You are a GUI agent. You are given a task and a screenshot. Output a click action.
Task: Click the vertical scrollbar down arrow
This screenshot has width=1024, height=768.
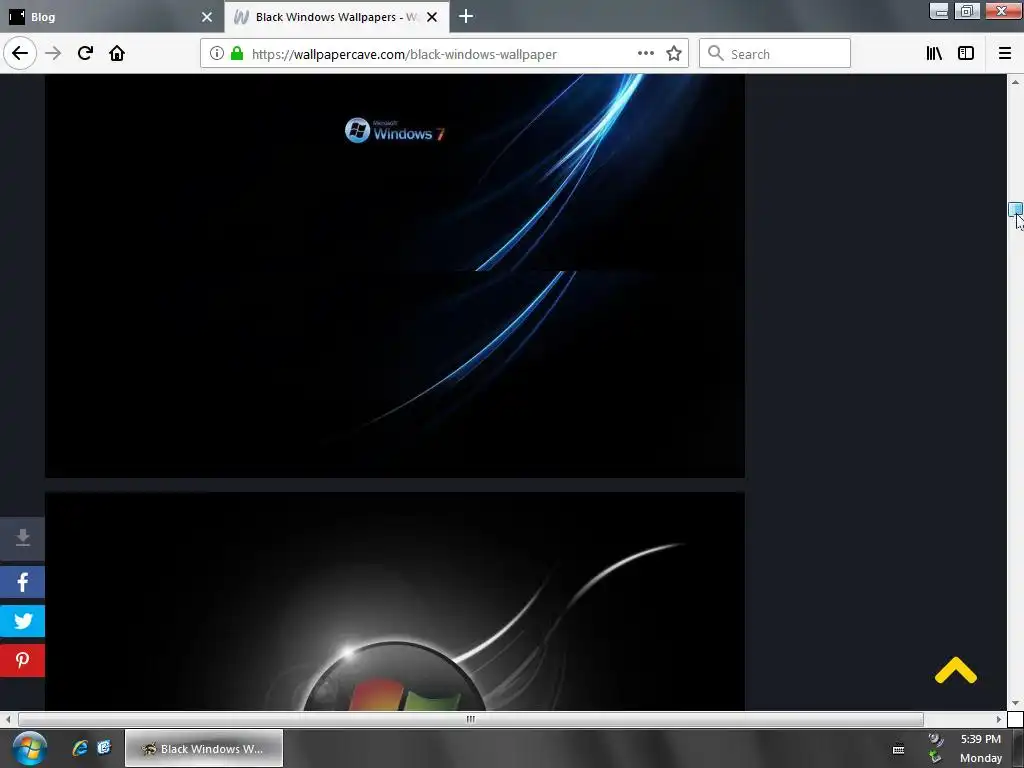pos(1015,703)
